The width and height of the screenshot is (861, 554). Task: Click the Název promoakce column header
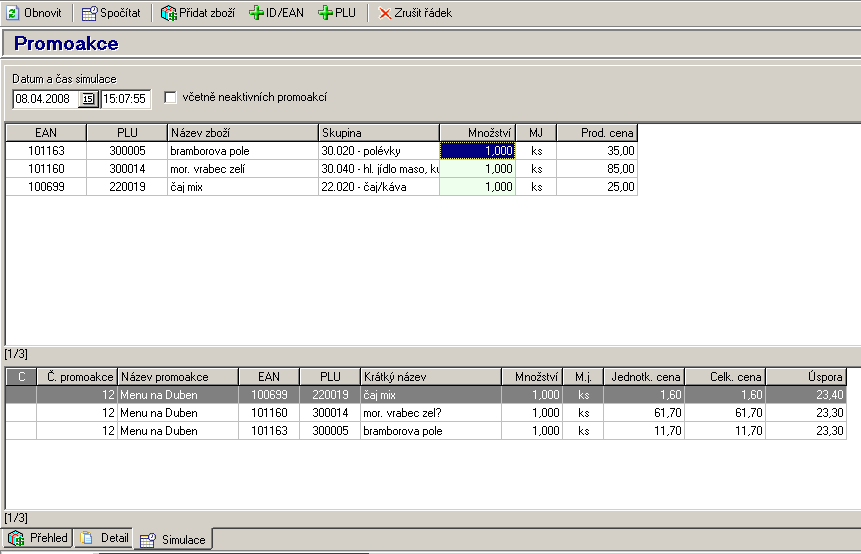pyautogui.click(x=178, y=377)
